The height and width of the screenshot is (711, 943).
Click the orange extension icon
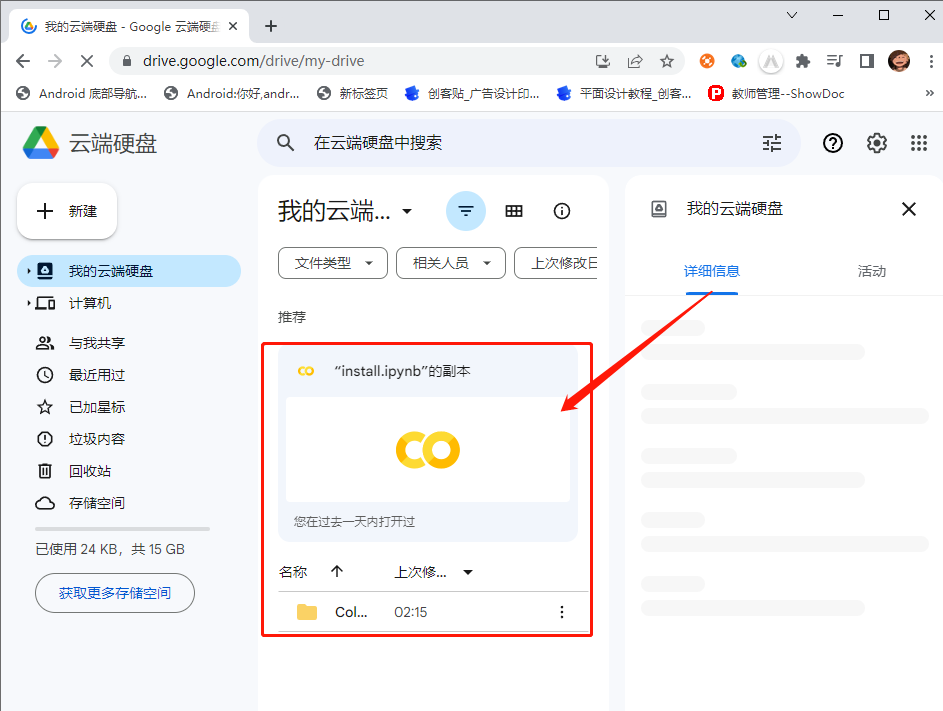pyautogui.click(x=707, y=61)
